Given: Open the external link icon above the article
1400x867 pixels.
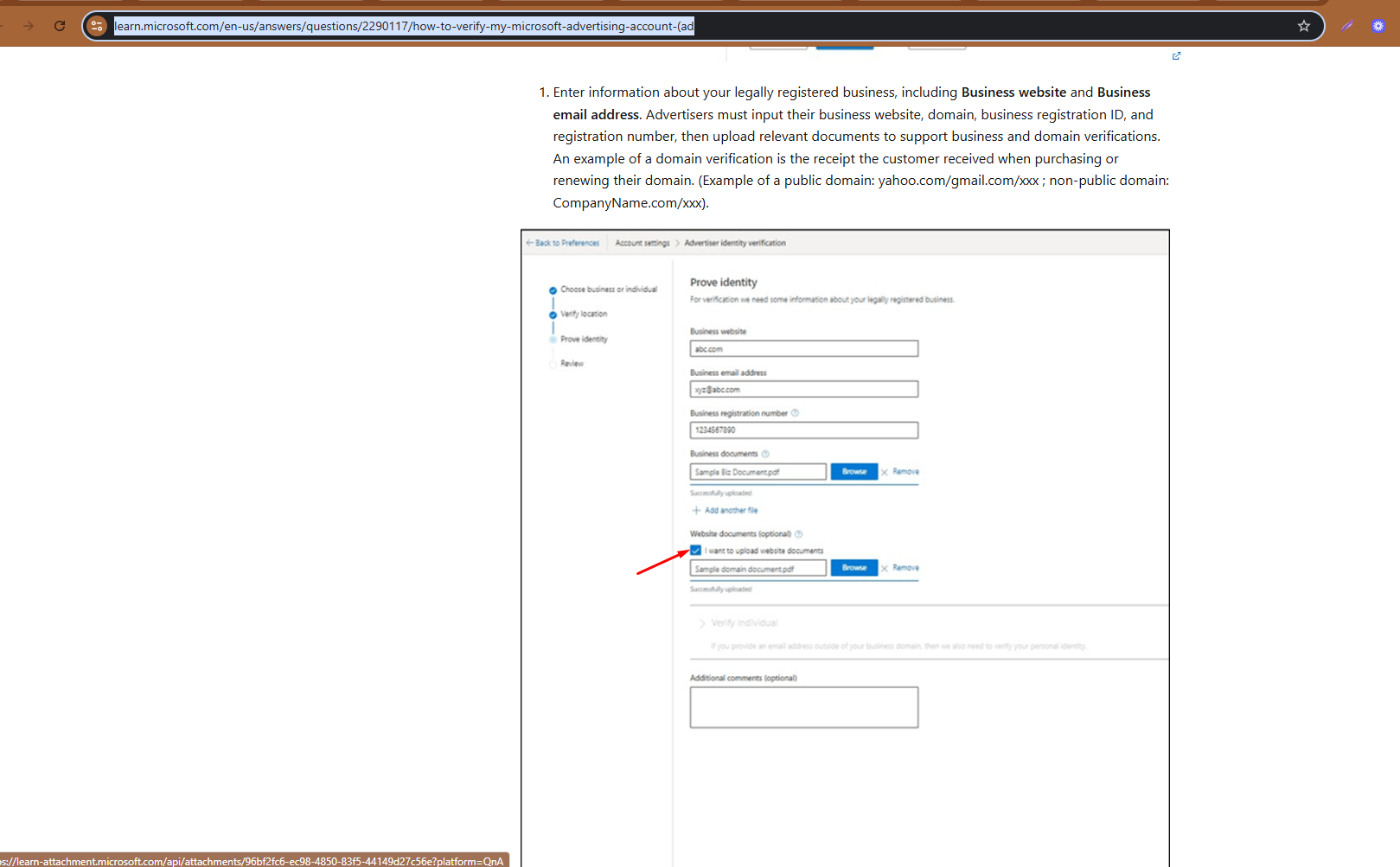Looking at the screenshot, I should 1176,56.
